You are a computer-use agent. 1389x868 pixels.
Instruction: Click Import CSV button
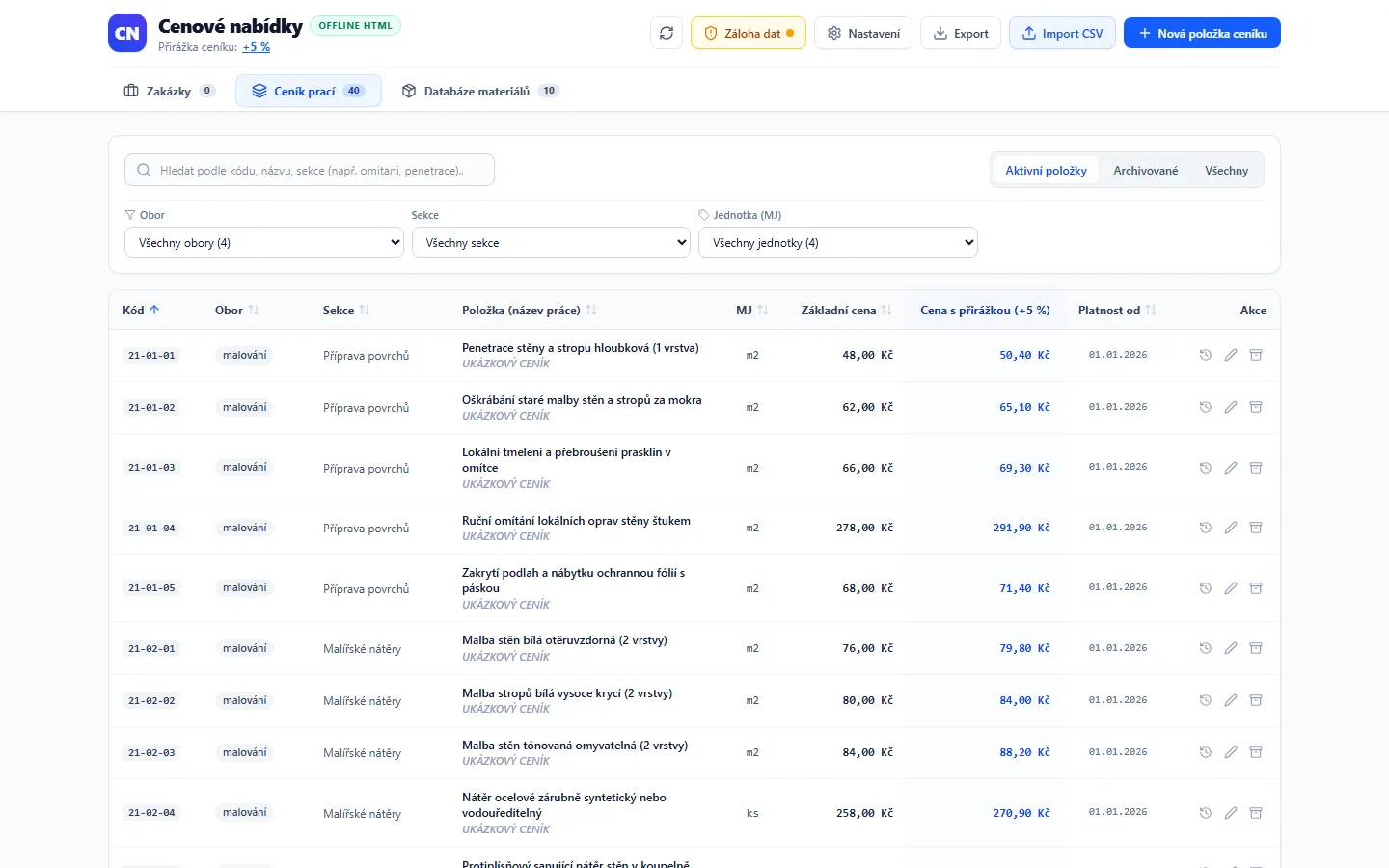[x=1062, y=33]
